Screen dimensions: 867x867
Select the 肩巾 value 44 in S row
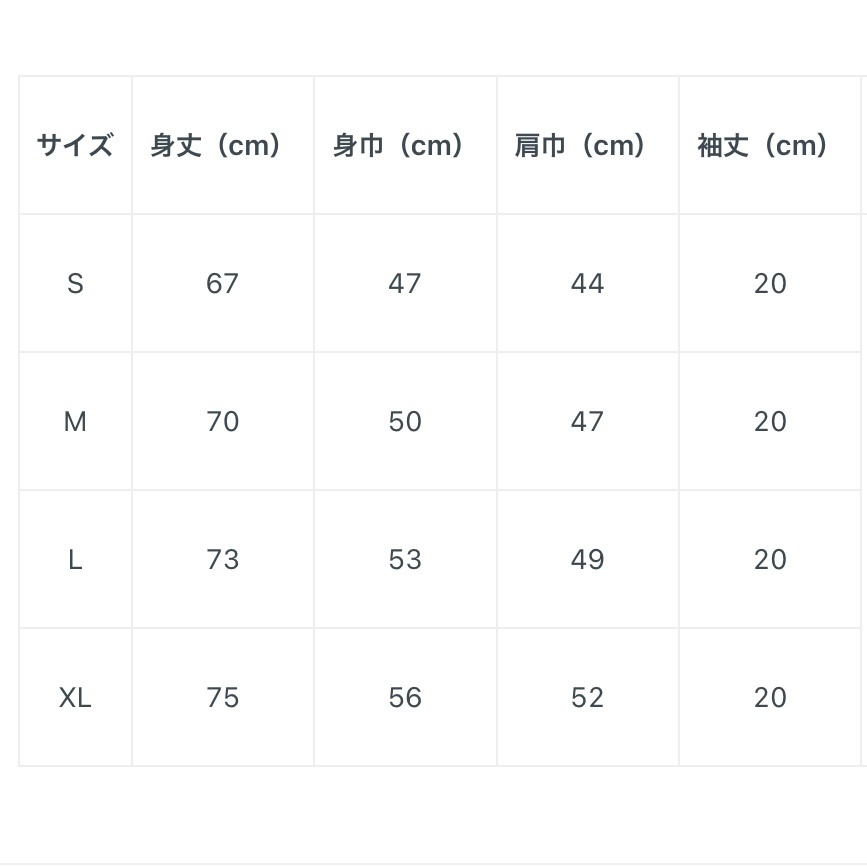point(587,284)
